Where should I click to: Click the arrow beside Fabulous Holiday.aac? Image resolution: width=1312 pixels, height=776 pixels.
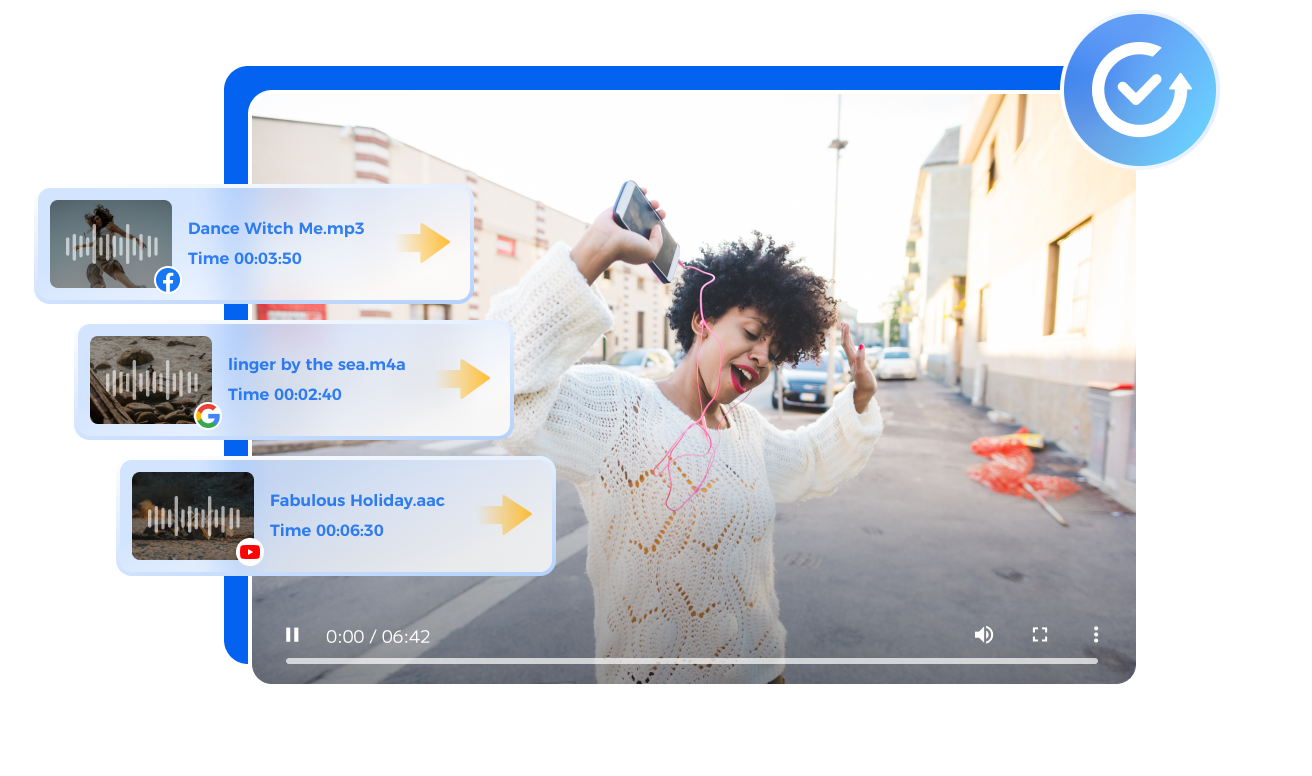[x=507, y=515]
